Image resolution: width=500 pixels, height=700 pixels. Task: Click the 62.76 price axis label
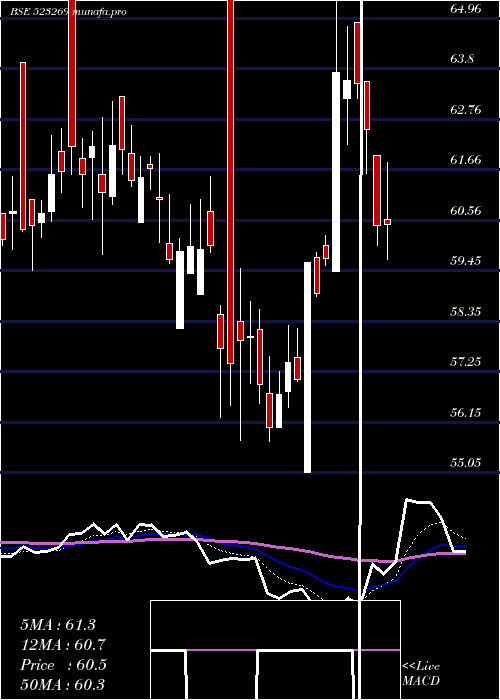[466, 109]
